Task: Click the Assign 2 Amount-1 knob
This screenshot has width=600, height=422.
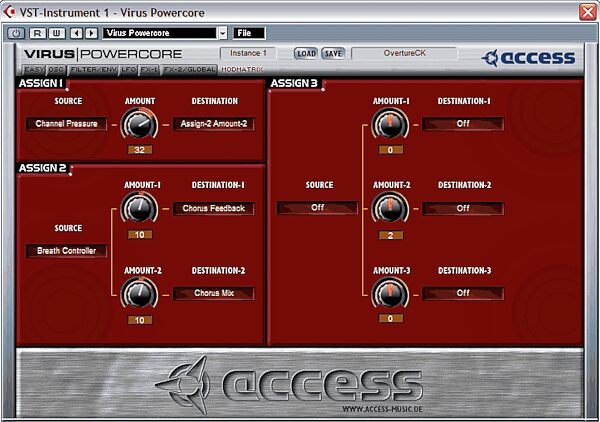Action: click(139, 209)
